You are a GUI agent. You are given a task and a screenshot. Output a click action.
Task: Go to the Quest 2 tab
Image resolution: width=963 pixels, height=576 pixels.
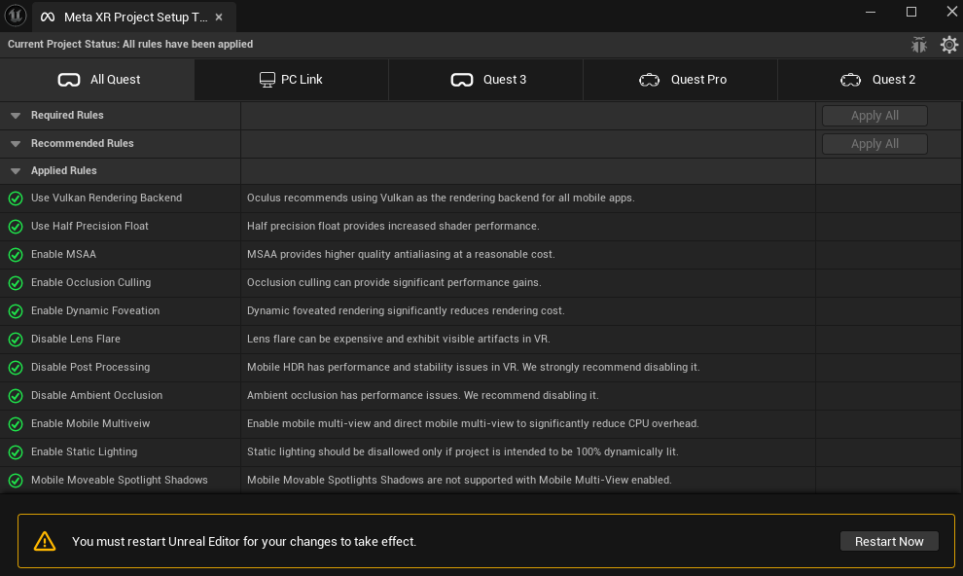point(870,80)
